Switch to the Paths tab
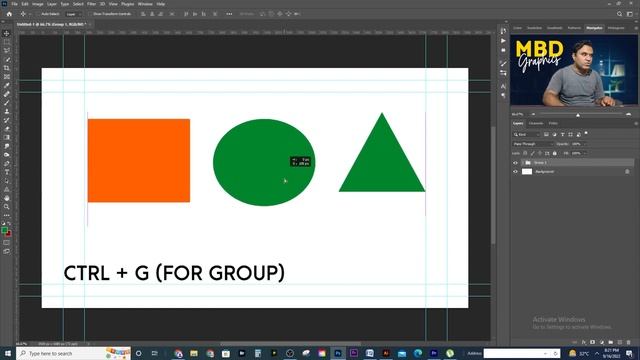640x360 pixels. tap(553, 123)
